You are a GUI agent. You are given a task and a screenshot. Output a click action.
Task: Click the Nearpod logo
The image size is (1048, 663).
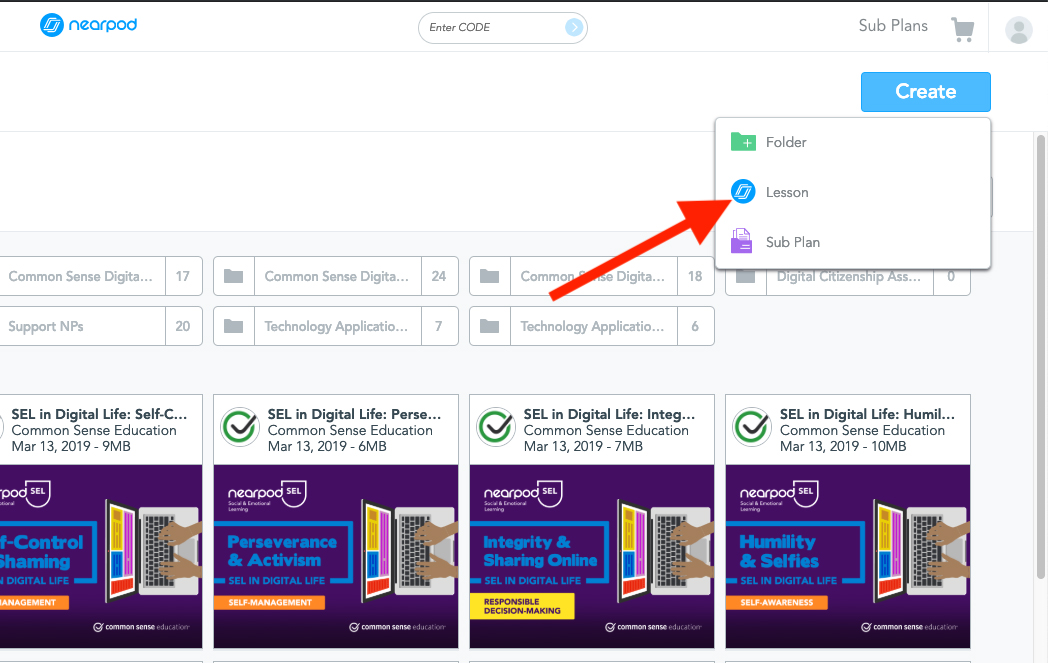pos(88,25)
